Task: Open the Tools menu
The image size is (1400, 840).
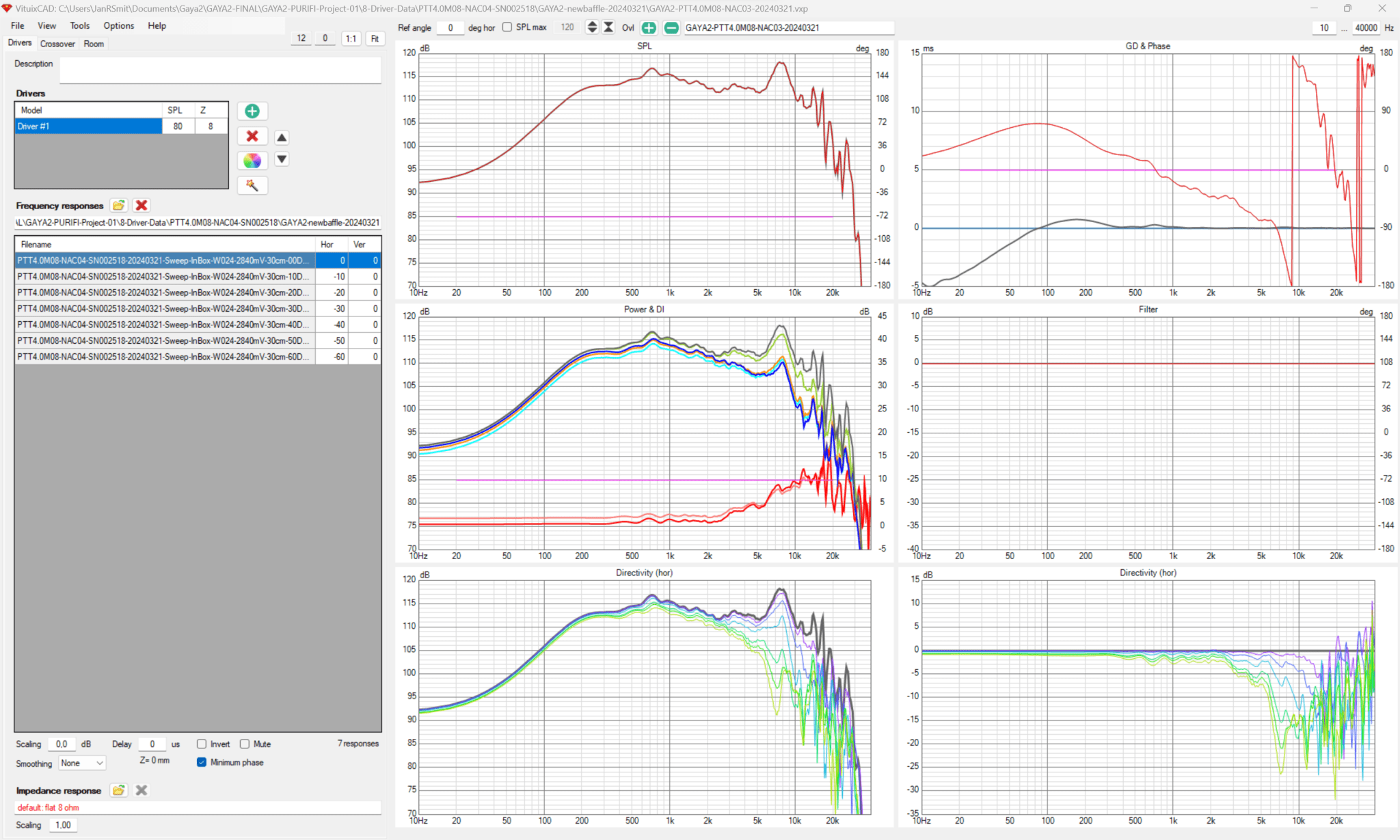Action: (x=80, y=25)
